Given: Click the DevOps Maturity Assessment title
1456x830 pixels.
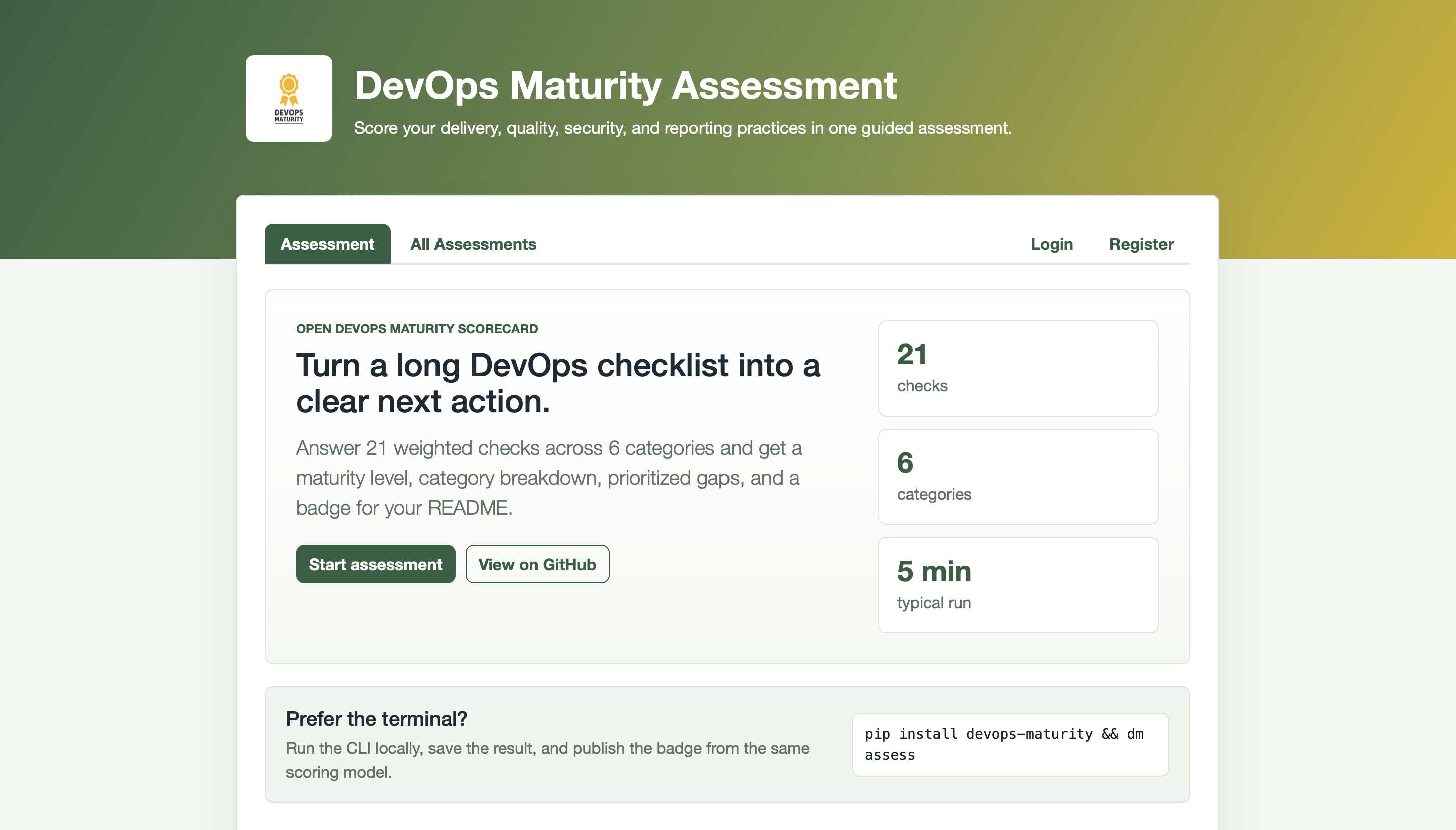Looking at the screenshot, I should (625, 85).
